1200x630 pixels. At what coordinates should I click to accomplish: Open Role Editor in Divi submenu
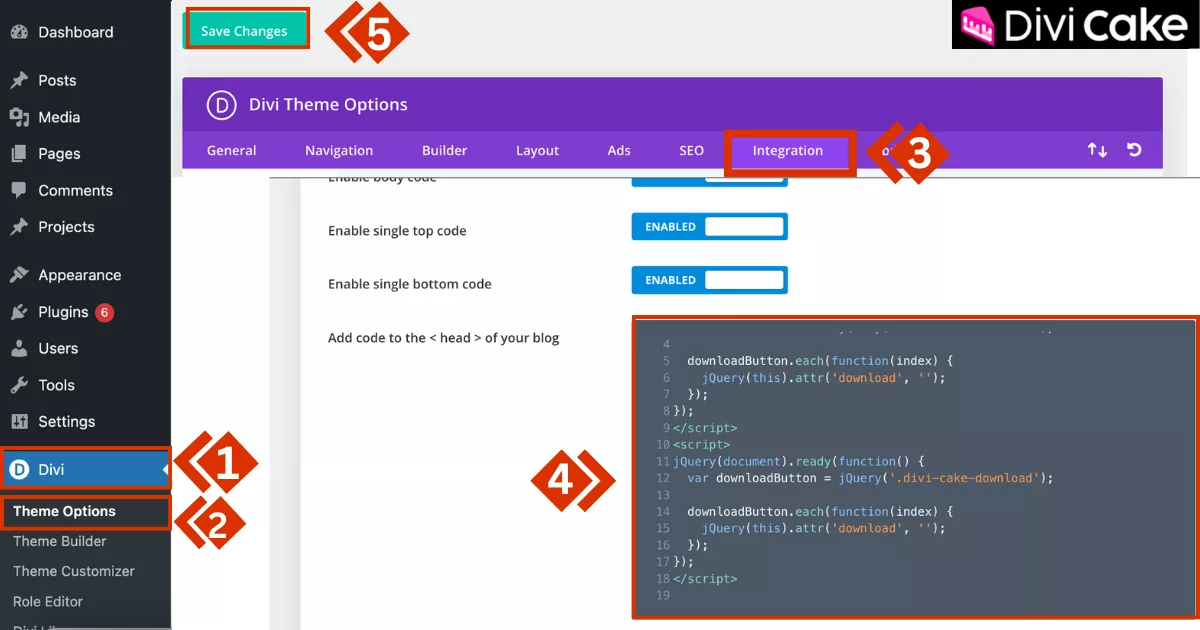pyautogui.click(x=48, y=601)
